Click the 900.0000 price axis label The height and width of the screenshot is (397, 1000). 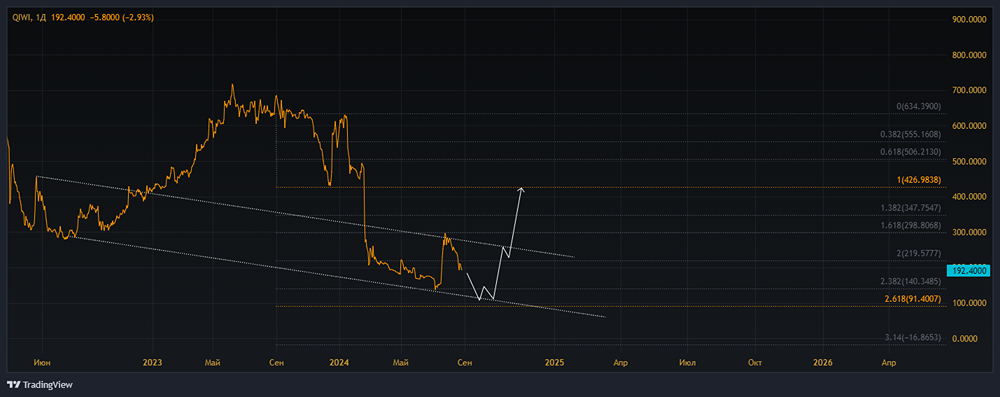970,20
